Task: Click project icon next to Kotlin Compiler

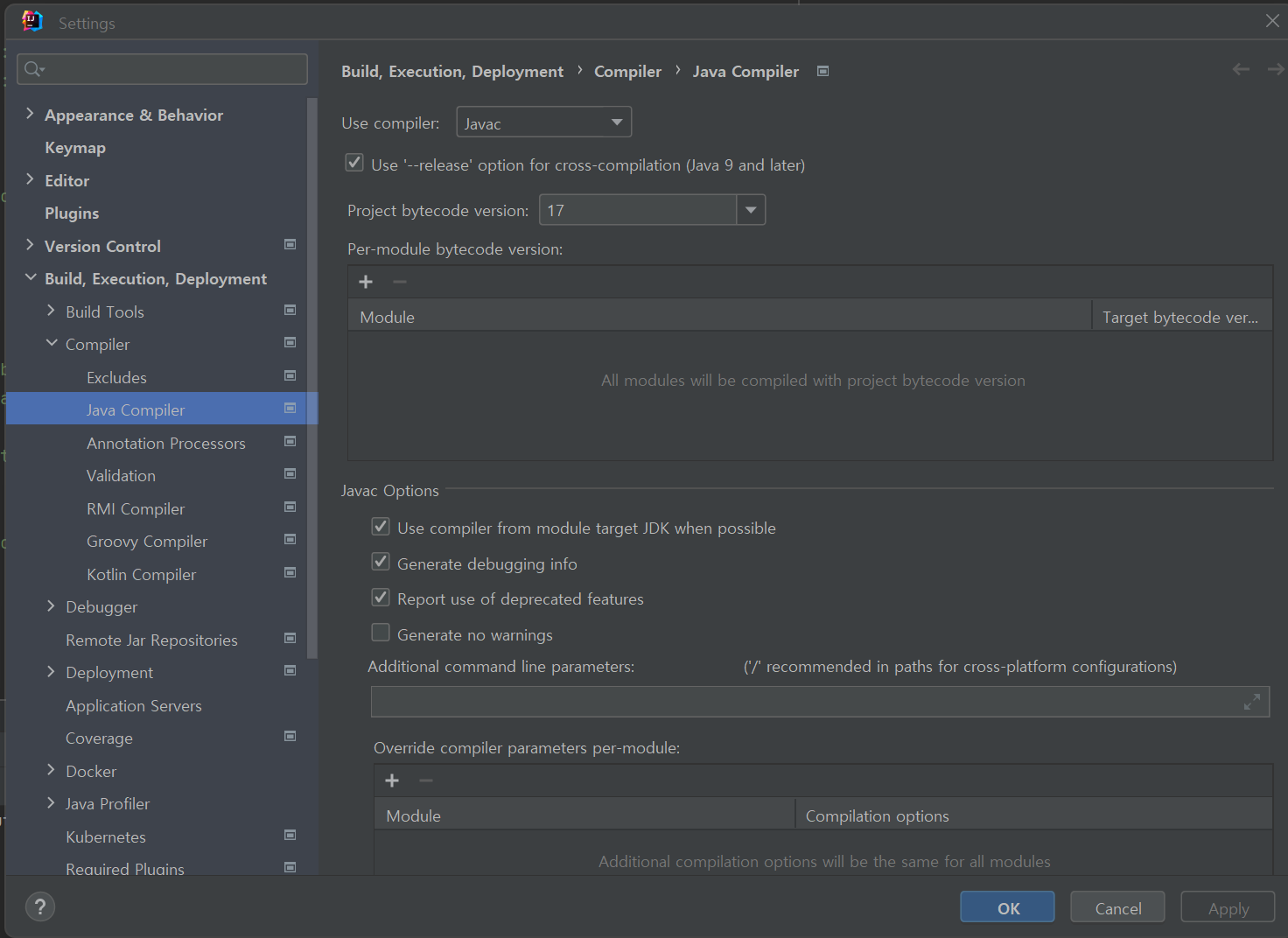Action: pyautogui.click(x=290, y=572)
